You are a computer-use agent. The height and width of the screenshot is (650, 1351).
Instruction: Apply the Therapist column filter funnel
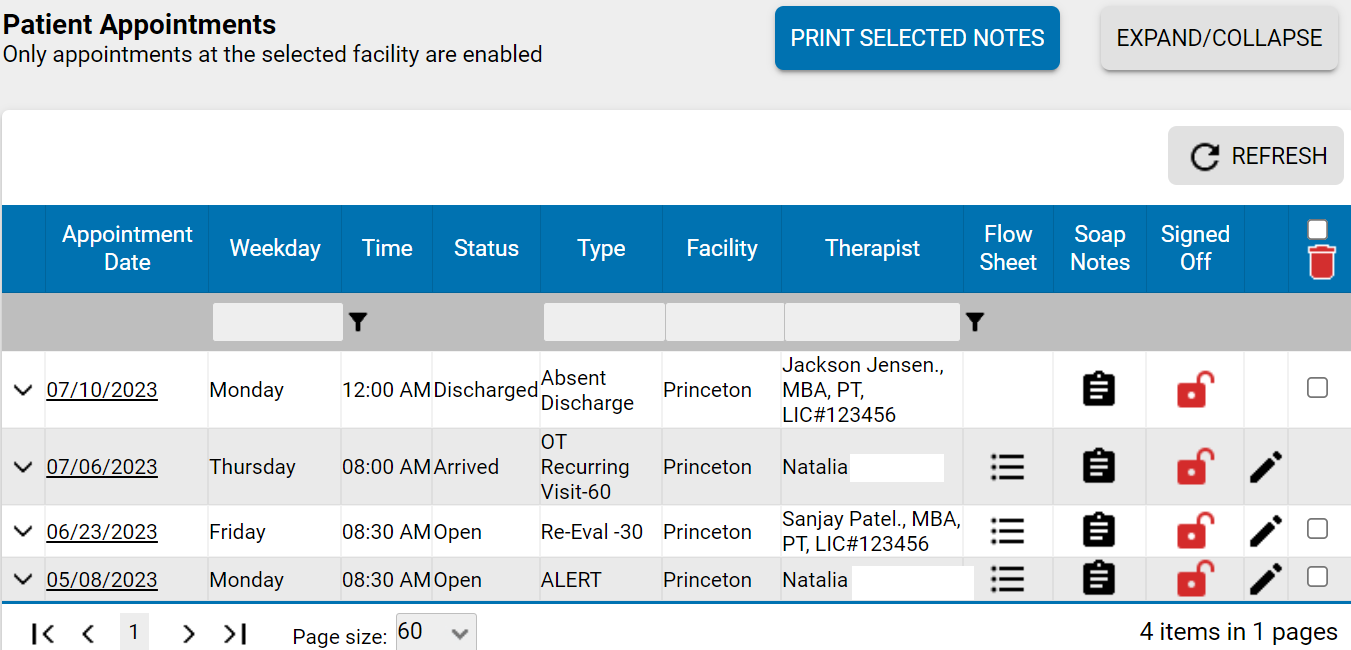pyautogui.click(x=976, y=322)
